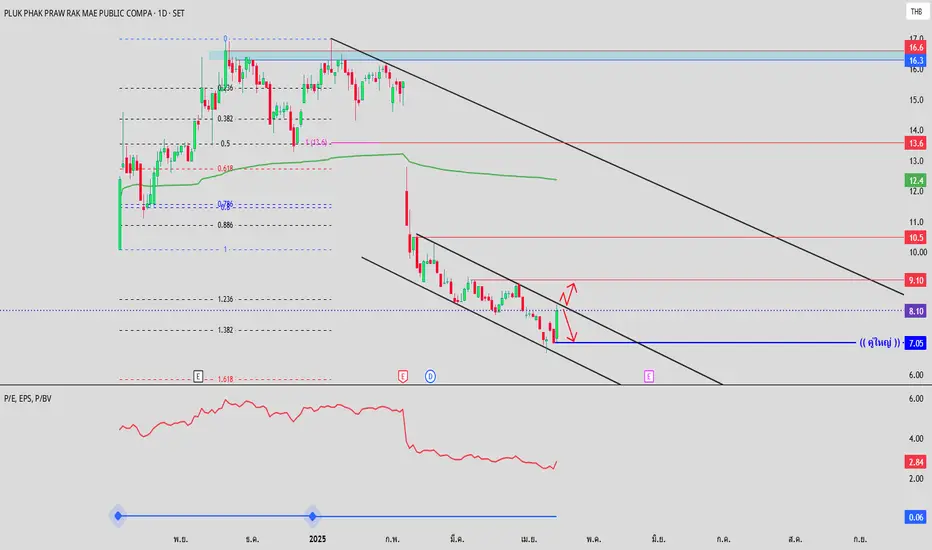Click the 13.0 price scale value
Viewport: 932px width, 550px height.
(917, 161)
